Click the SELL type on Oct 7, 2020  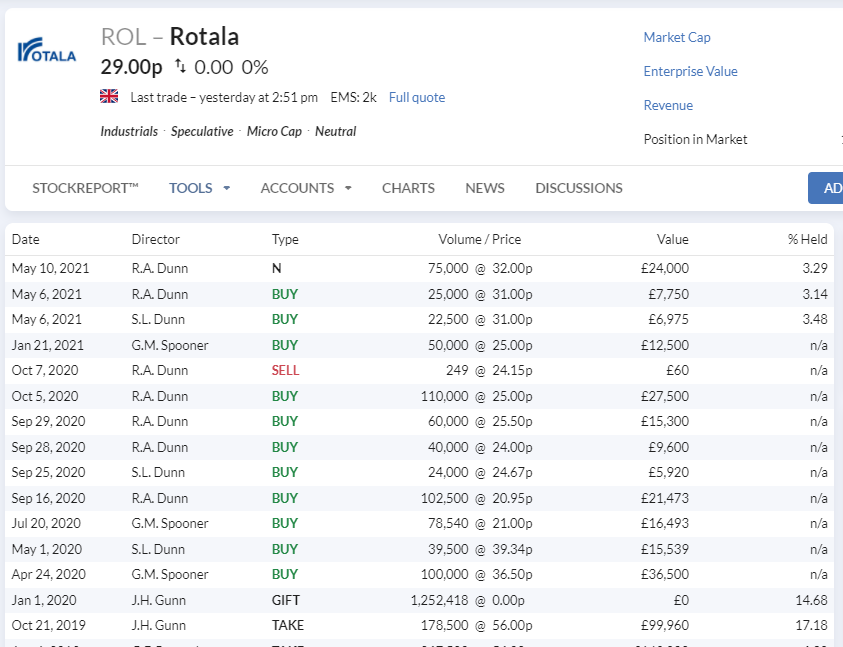[285, 371]
